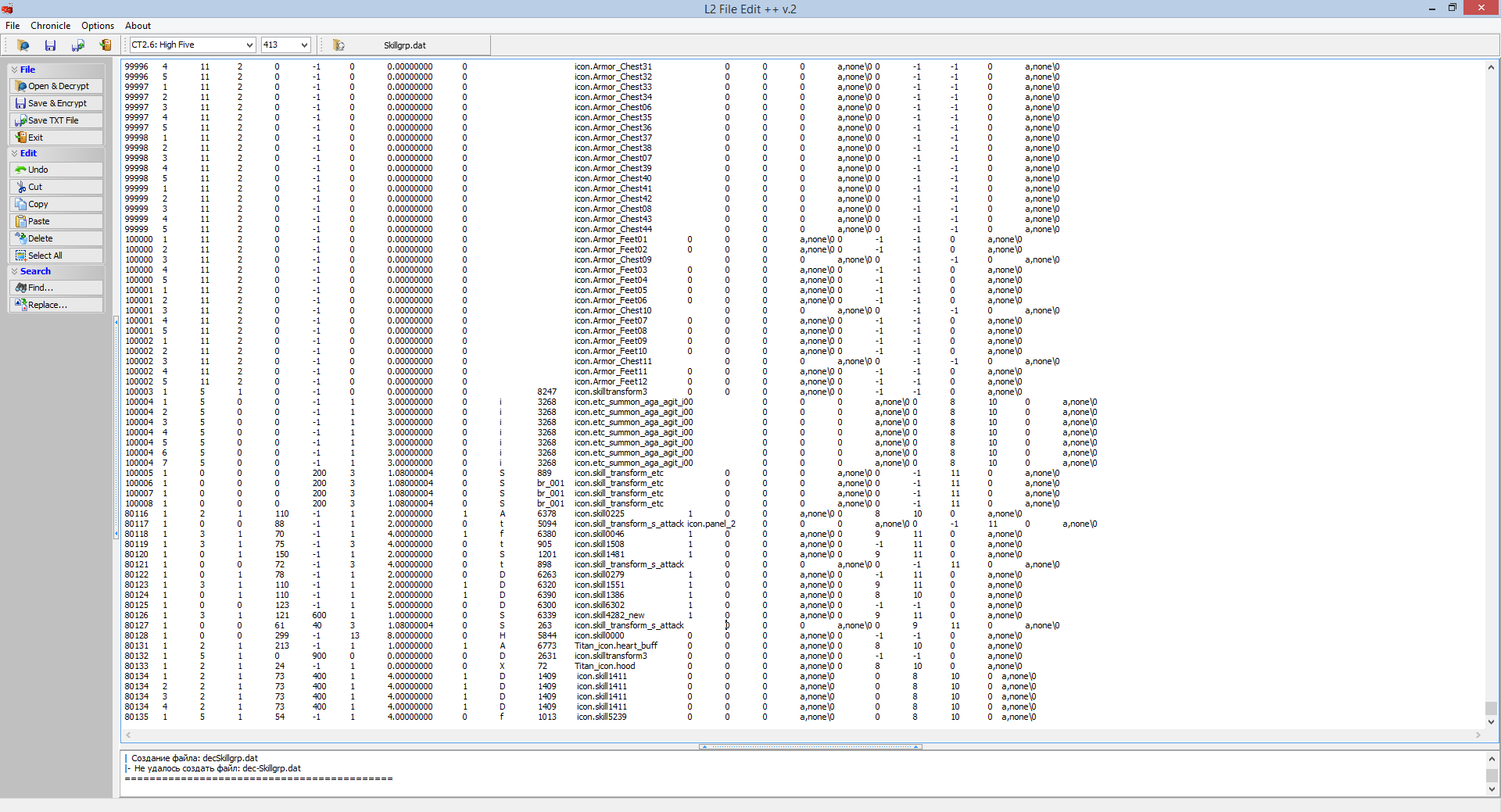
Task: Click the Copy icon in the Edit panel
Action: (x=20, y=204)
